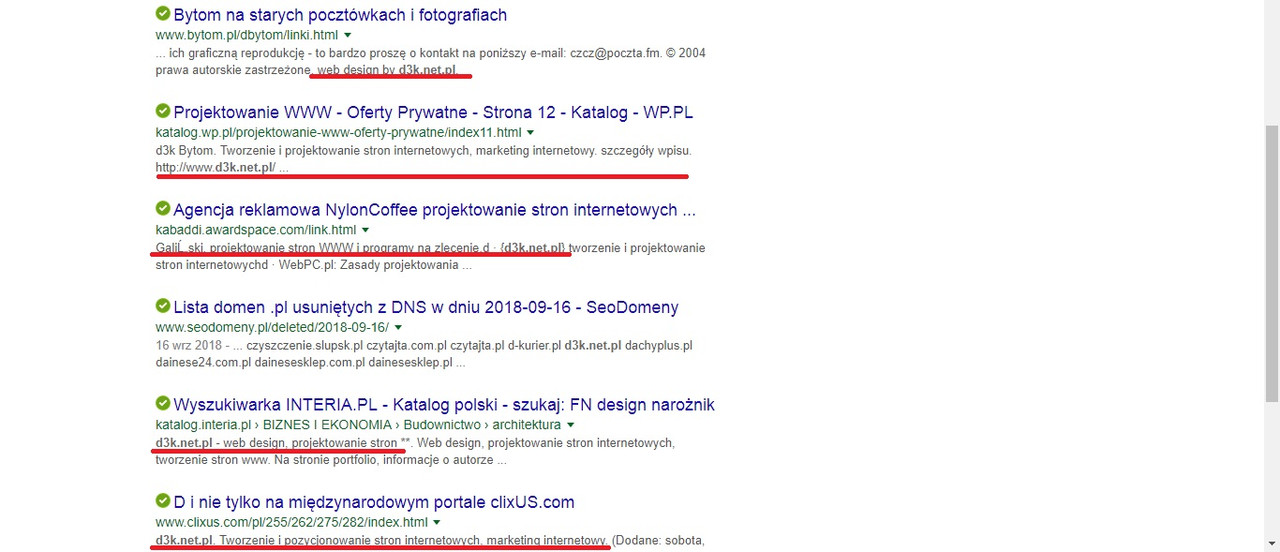Screen dimensions: 1280x552
Task: Open the dropdown arrow next to the www.clixus.com URL
Action: 437,523
